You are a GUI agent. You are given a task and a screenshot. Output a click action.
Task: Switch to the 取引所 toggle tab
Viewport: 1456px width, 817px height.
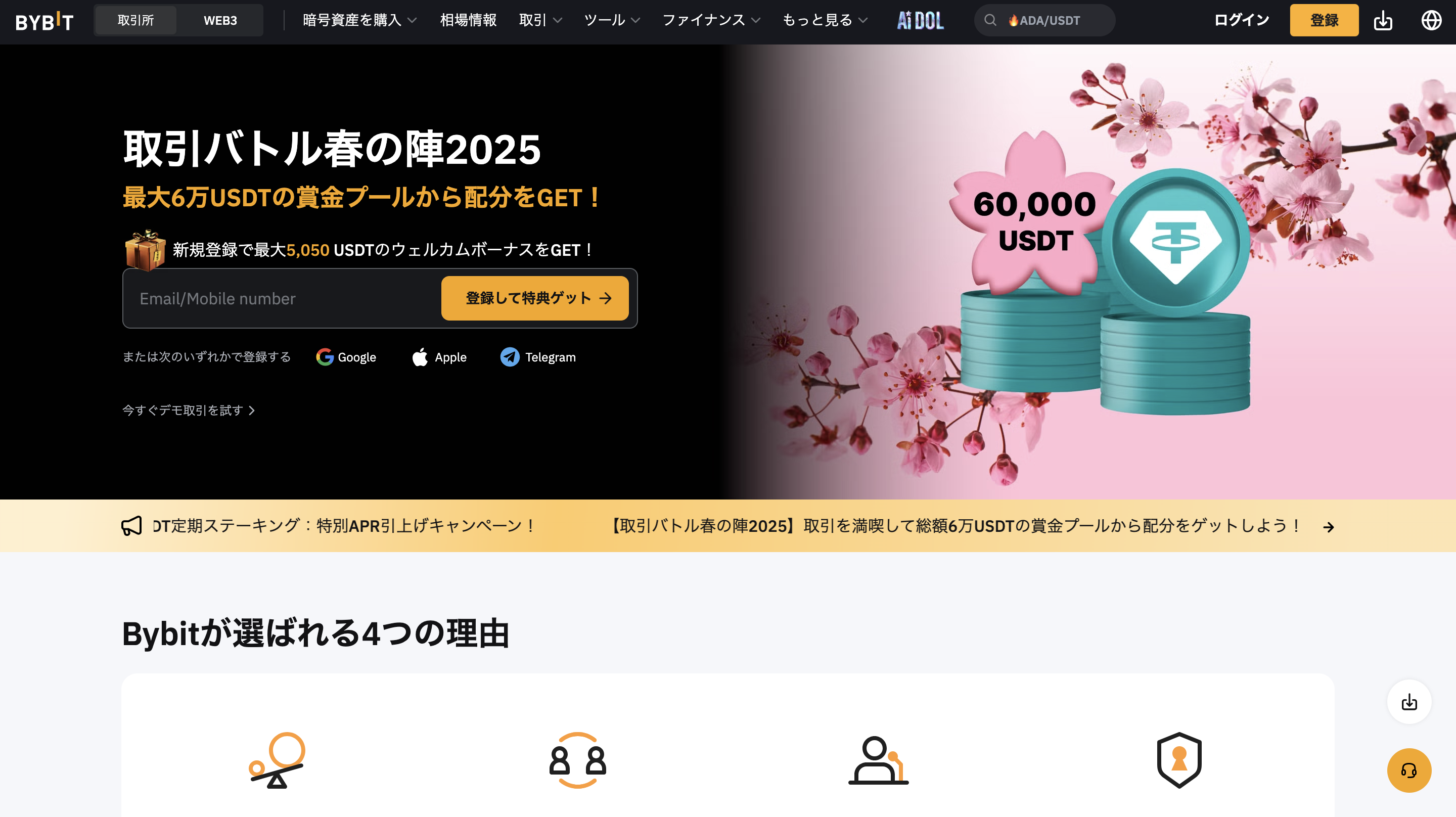tap(135, 20)
